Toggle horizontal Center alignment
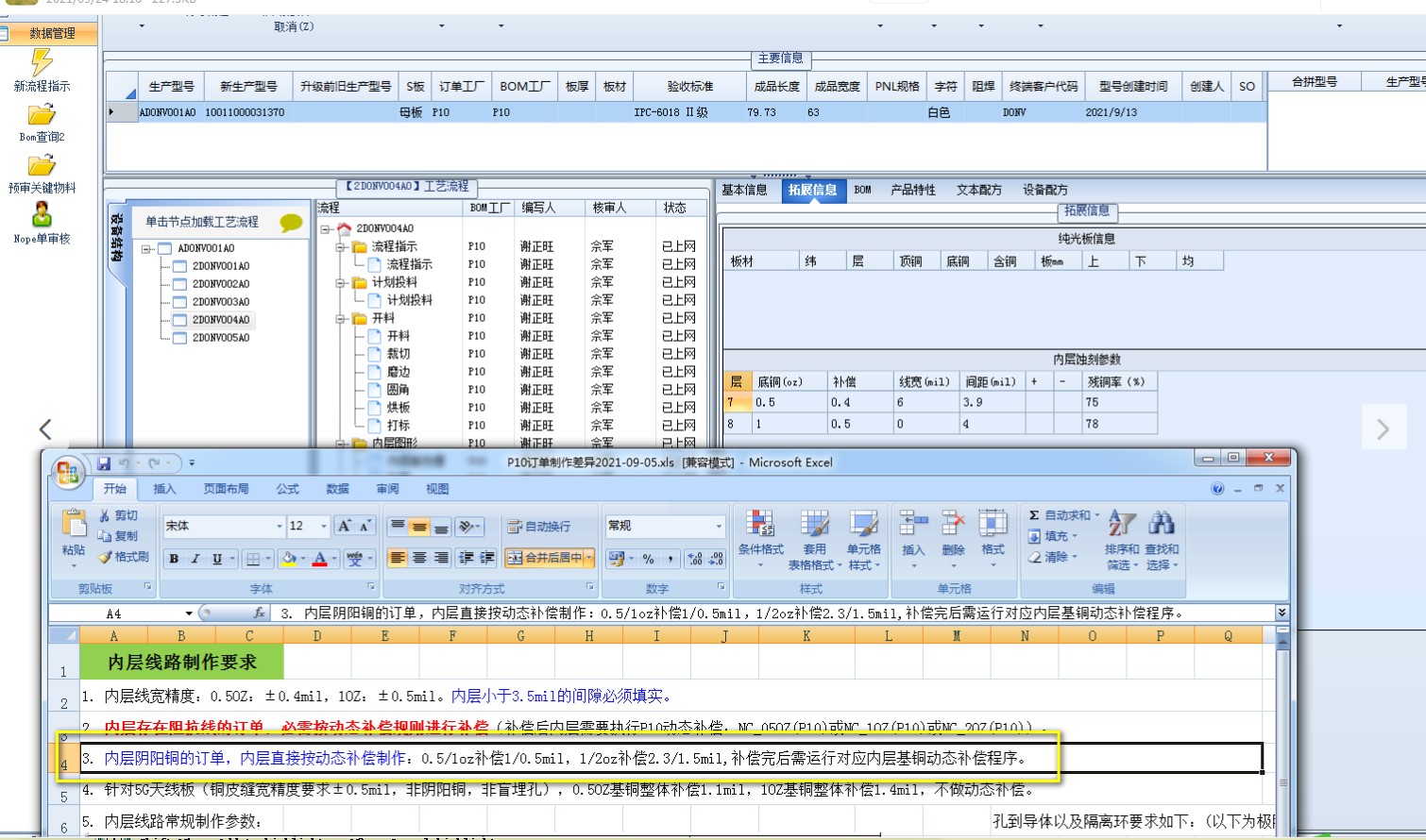The width and height of the screenshot is (1426, 840). (419, 558)
